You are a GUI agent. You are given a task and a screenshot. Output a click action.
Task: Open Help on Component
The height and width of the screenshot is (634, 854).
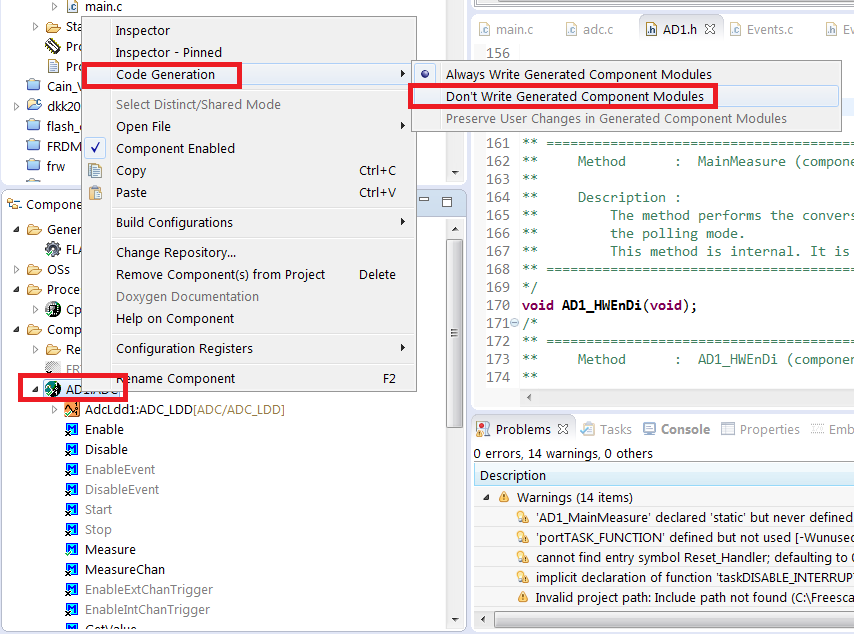point(175,319)
